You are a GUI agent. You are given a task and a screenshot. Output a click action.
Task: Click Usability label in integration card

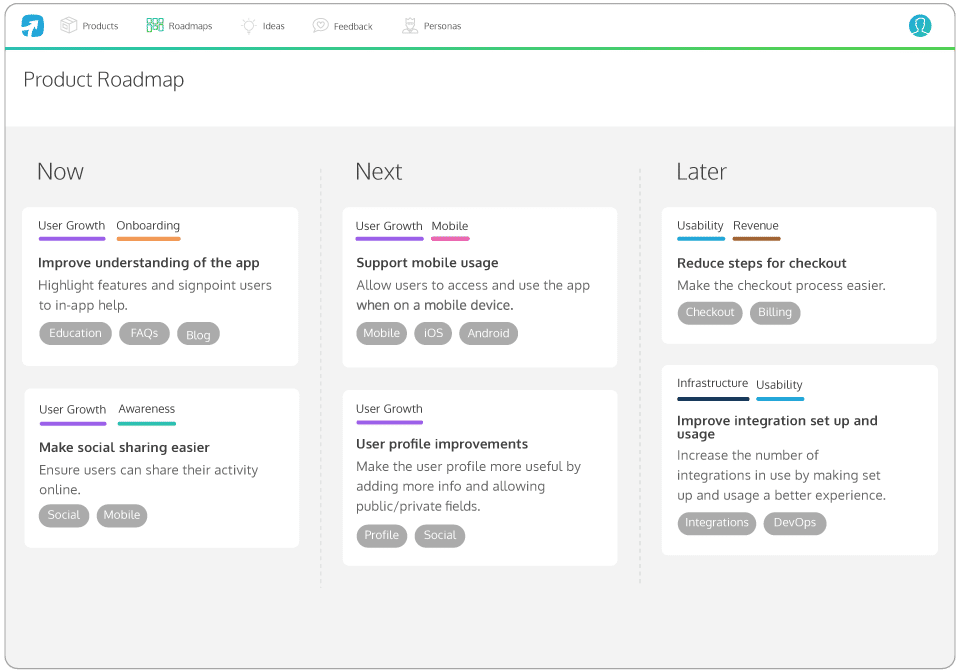tap(779, 385)
